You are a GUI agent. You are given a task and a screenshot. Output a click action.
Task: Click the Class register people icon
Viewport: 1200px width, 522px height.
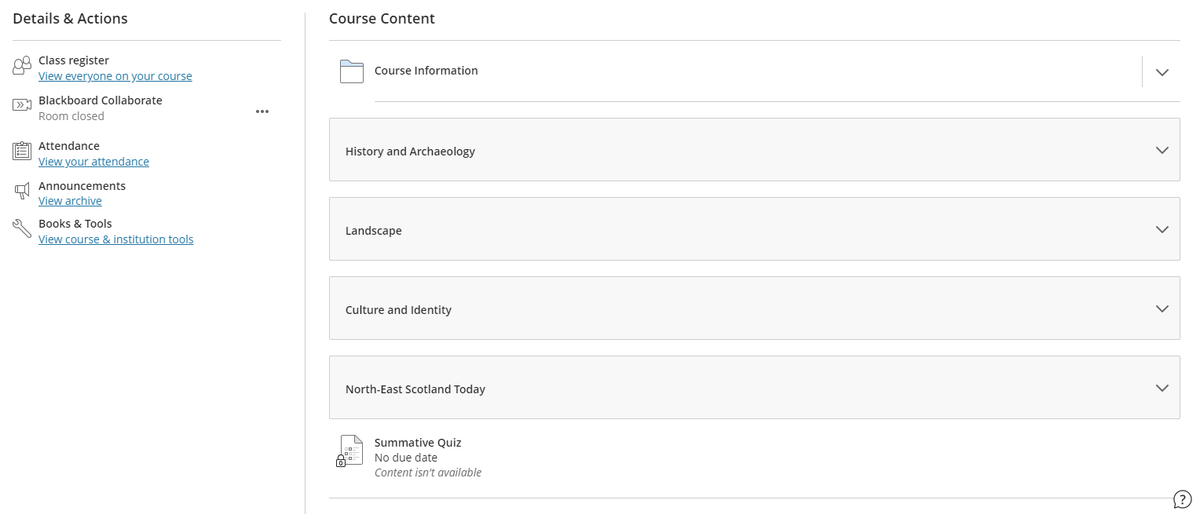[22, 66]
